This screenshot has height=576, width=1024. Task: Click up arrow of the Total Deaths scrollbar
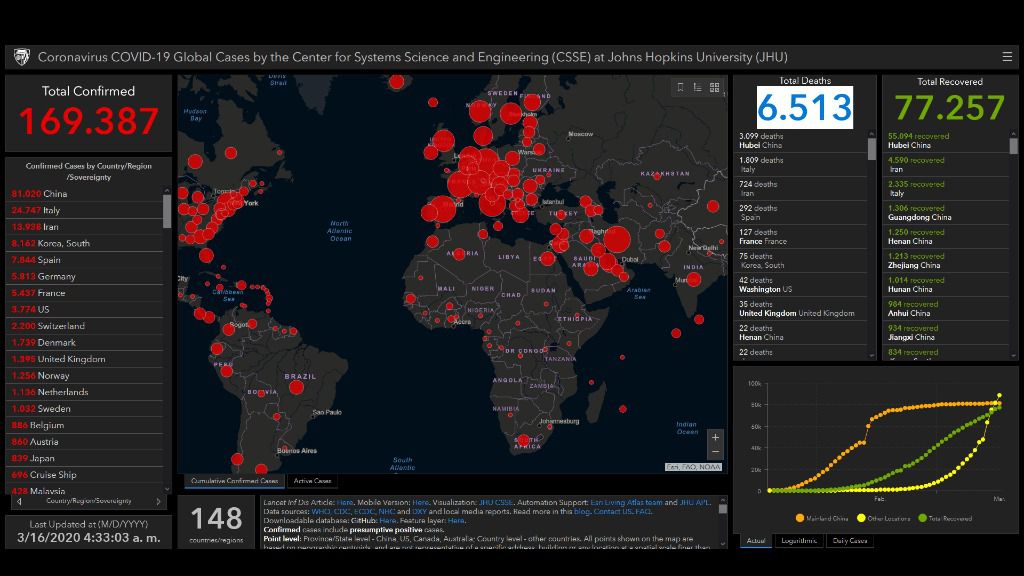click(871, 134)
